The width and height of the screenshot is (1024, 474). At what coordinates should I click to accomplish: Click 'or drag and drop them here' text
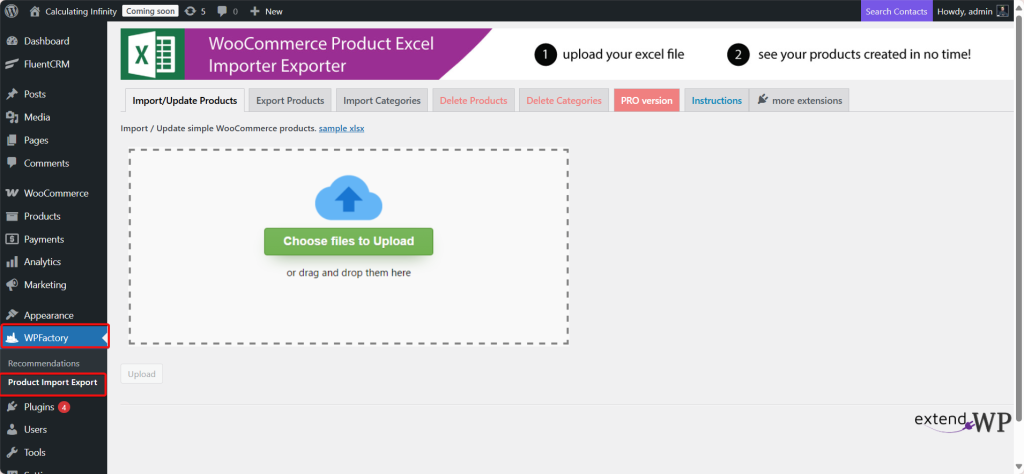coord(349,273)
